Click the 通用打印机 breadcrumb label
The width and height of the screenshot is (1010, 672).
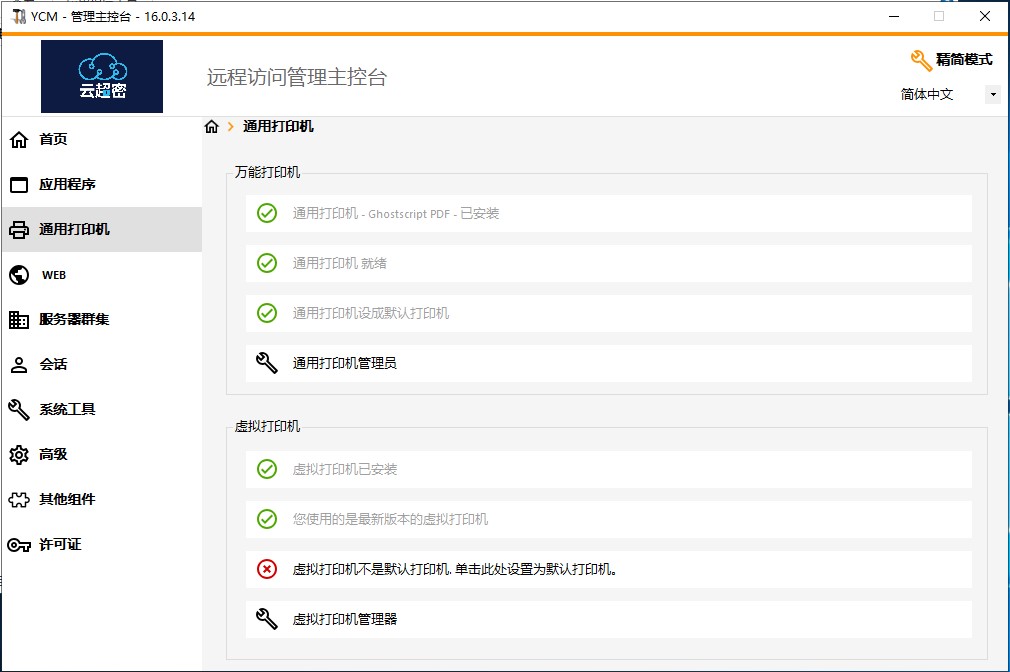[x=278, y=126]
